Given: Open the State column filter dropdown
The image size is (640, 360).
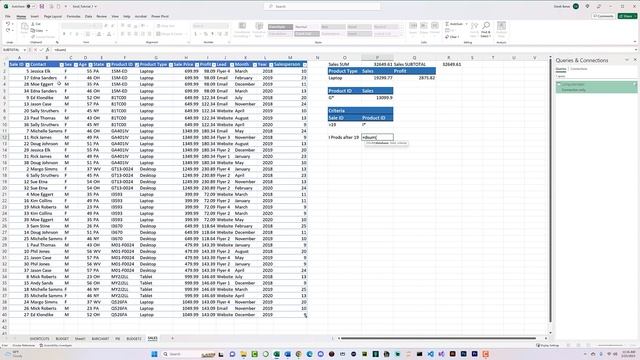Looking at the screenshot, I should click(108, 65).
